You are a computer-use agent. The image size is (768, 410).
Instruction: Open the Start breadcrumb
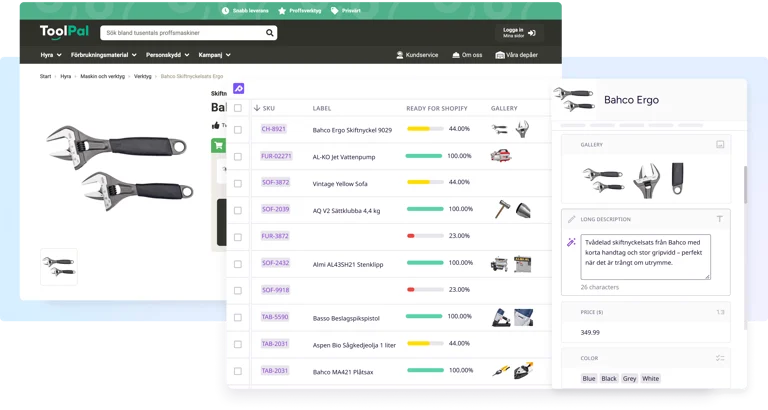click(46, 76)
